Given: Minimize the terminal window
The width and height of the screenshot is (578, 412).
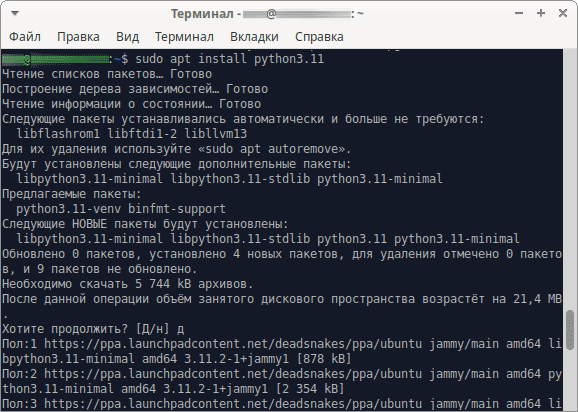Looking at the screenshot, I should point(519,13).
